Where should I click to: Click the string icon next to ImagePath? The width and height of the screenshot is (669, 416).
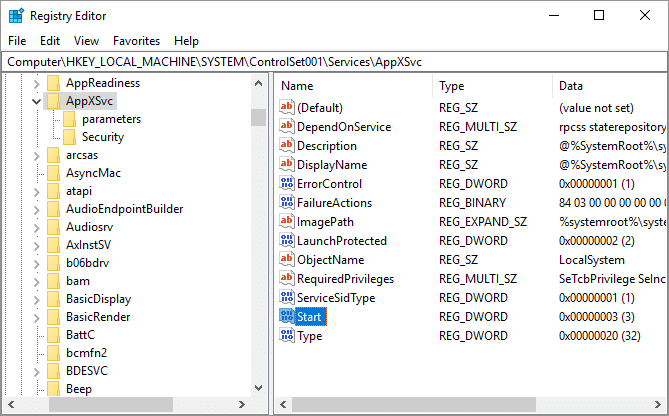point(287,222)
